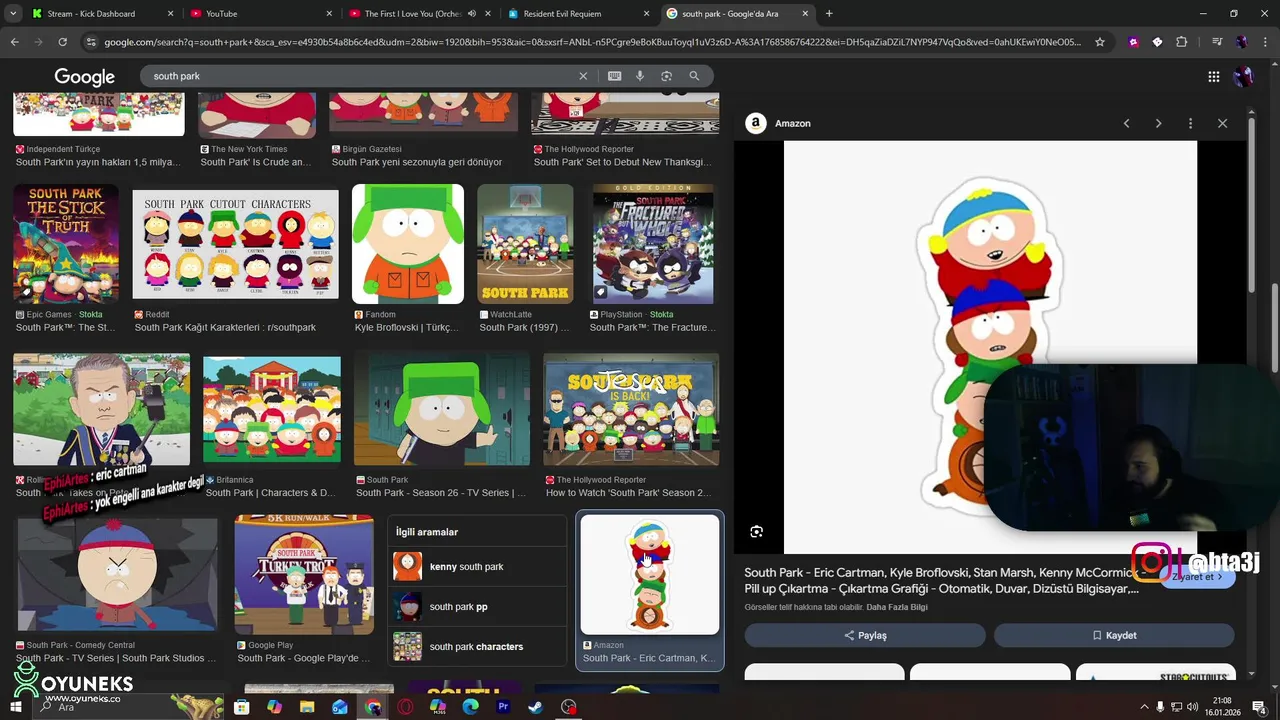Bookmark this page with the star icon
1280x720 pixels.
click(x=1100, y=42)
